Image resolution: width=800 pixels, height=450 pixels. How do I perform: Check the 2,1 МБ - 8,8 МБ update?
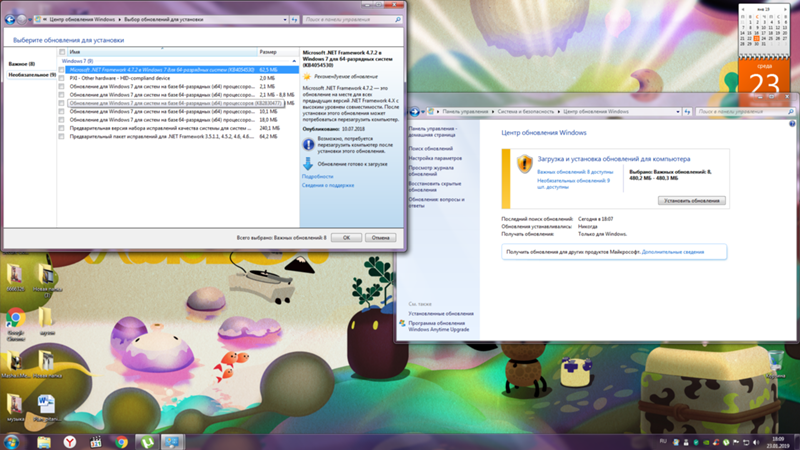point(62,95)
